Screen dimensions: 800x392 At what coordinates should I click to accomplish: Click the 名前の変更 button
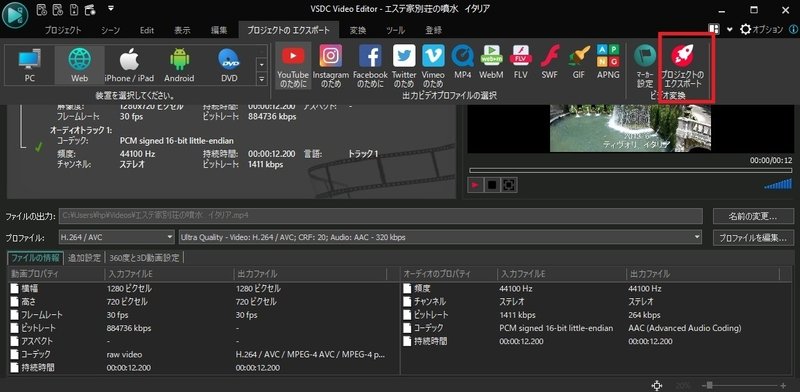click(753, 216)
